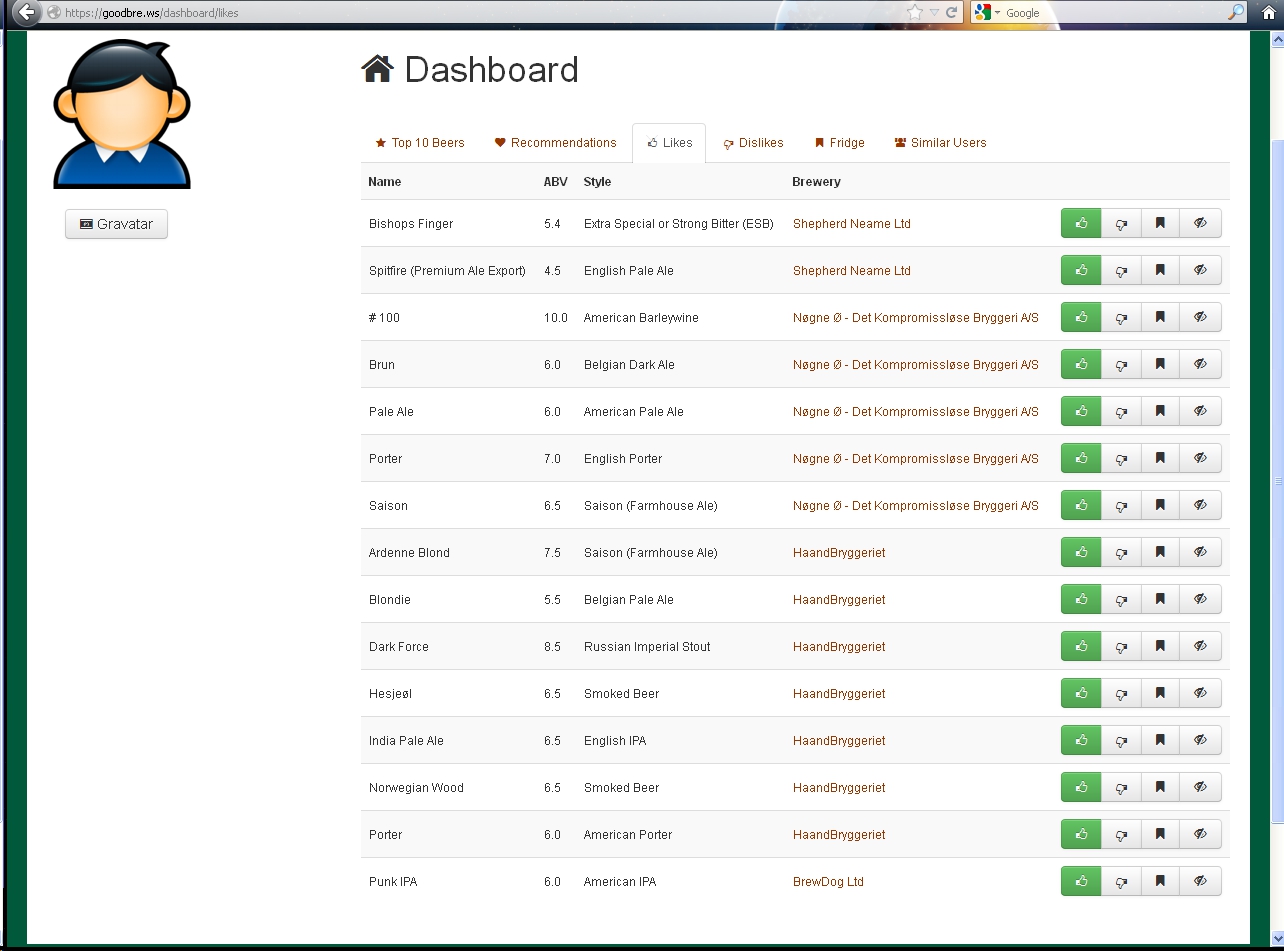Open the search engine dropdown next to Google
Image resolution: width=1284 pixels, height=951 pixels.
pos(987,13)
